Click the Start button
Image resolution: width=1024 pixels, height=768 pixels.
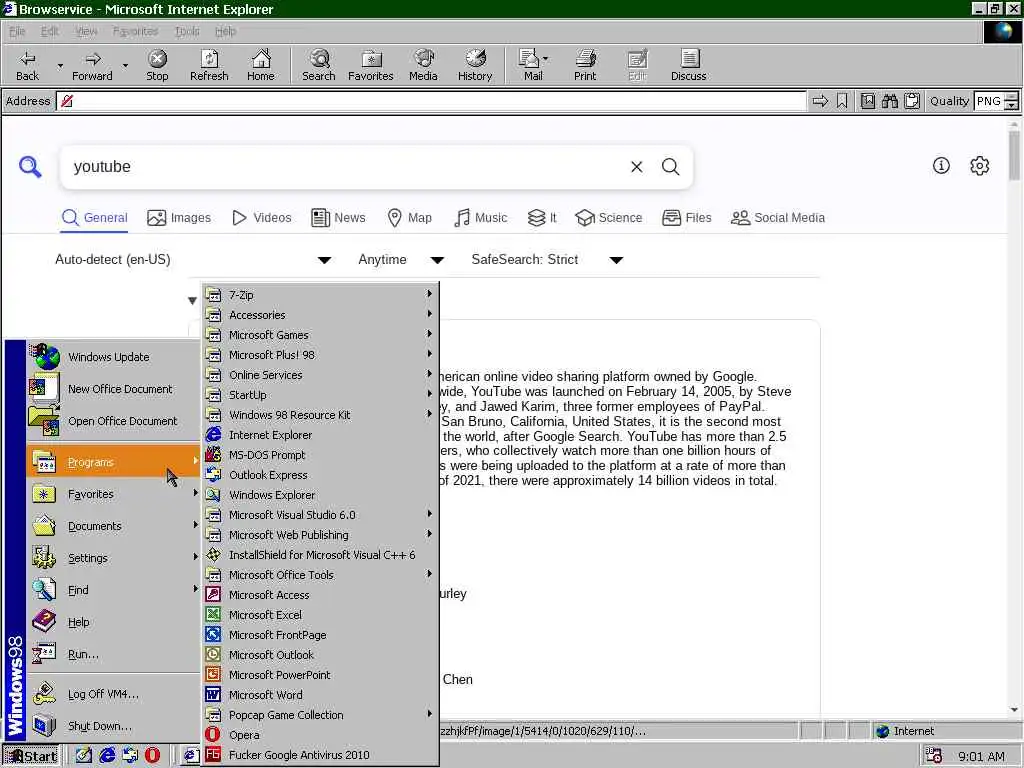point(31,756)
